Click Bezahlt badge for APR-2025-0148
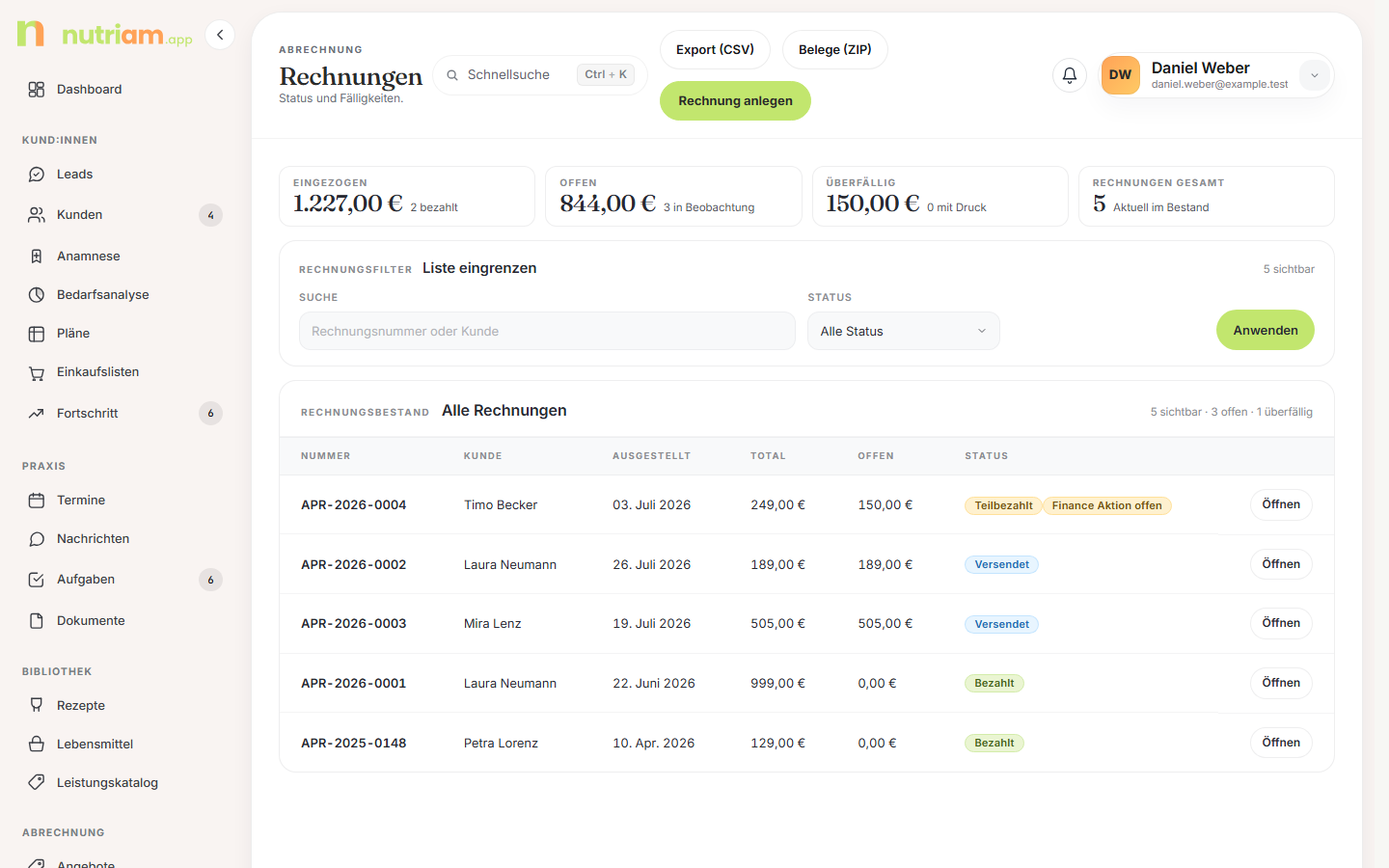Viewport: 1389px width, 868px height. pyautogui.click(x=994, y=744)
